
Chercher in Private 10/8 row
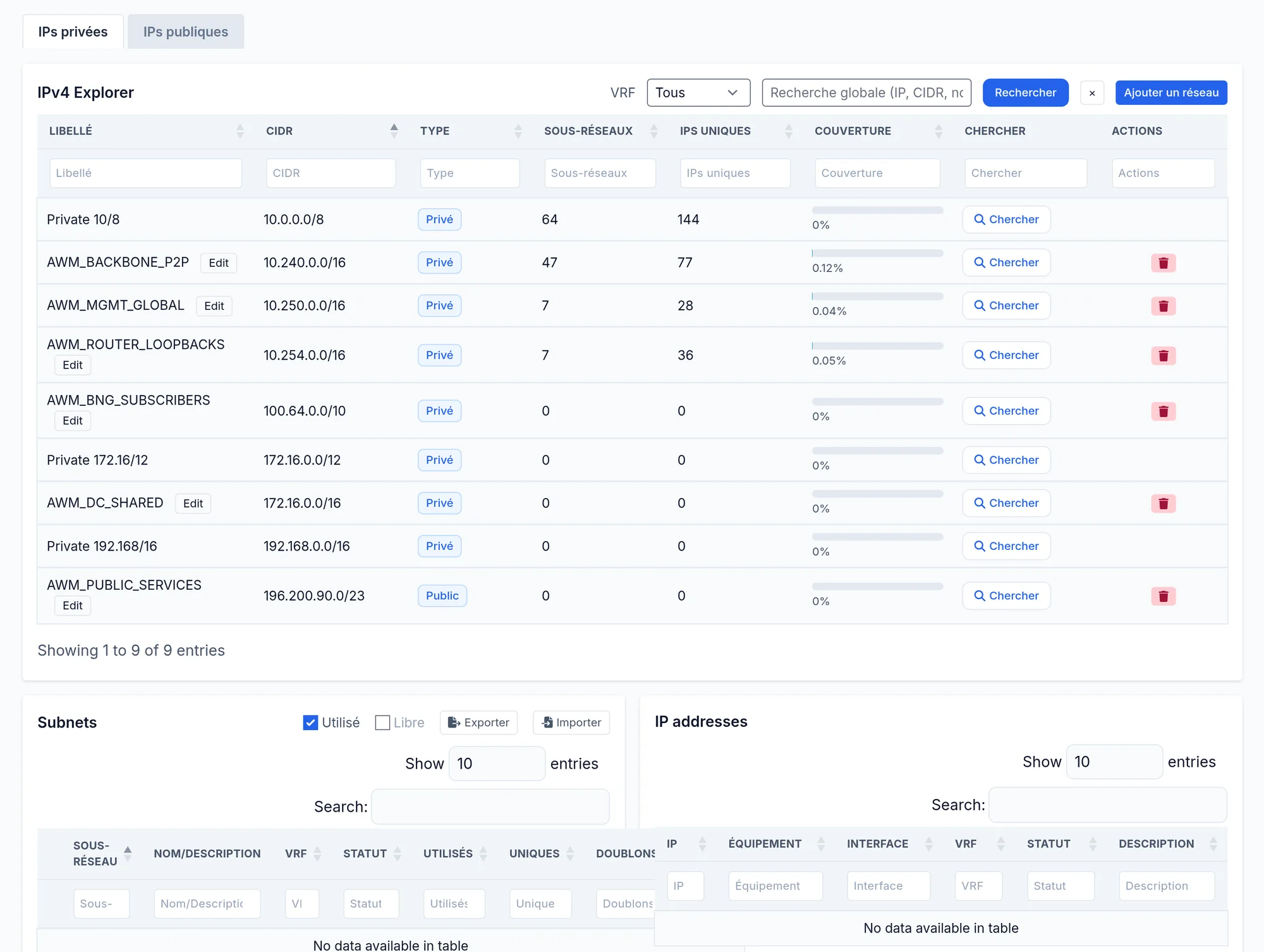click(1006, 219)
